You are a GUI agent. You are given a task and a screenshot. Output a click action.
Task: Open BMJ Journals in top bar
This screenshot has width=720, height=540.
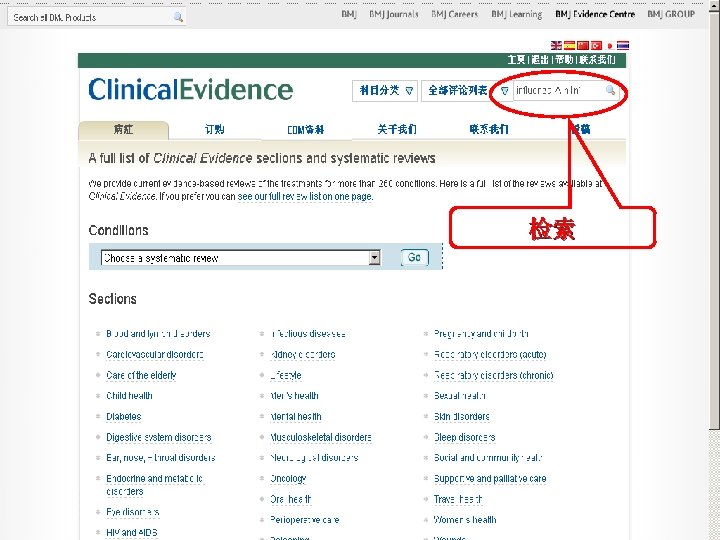coord(394,14)
